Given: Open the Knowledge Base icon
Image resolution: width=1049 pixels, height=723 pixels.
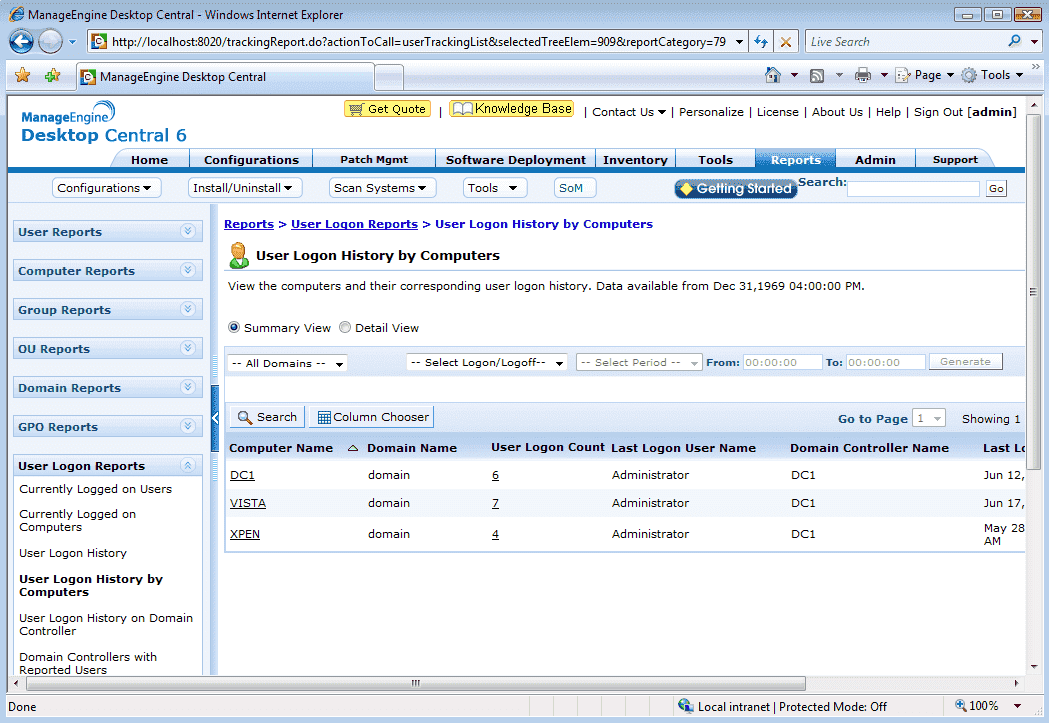Looking at the screenshot, I should pyautogui.click(x=463, y=108).
